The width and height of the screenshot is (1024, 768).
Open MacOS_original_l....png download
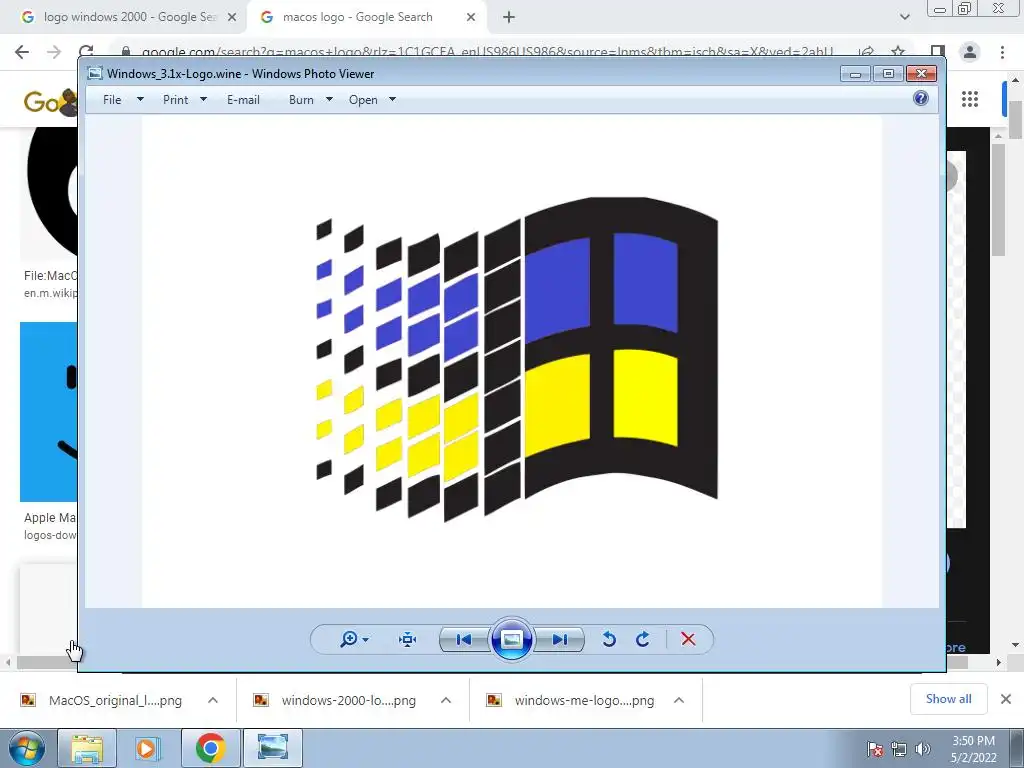116,701
